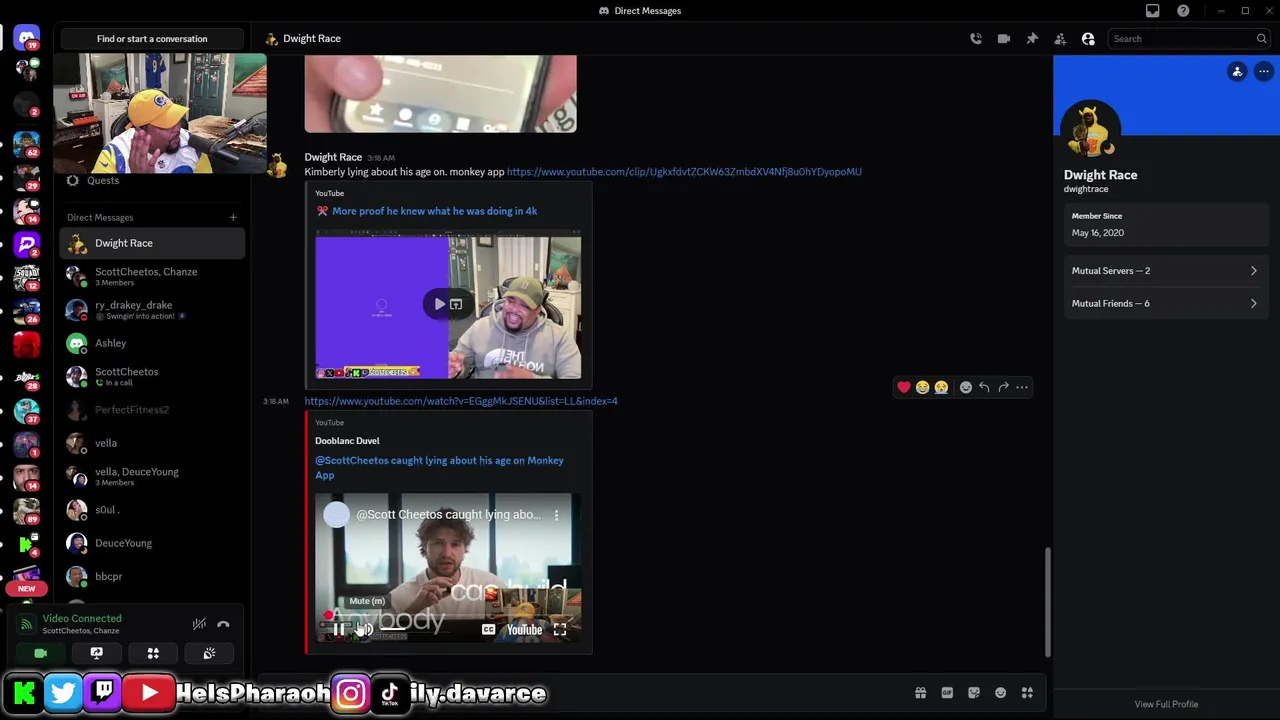This screenshot has height=720, width=1280.
Task: Click the friend status icon on profile banner
Action: coord(1237,72)
